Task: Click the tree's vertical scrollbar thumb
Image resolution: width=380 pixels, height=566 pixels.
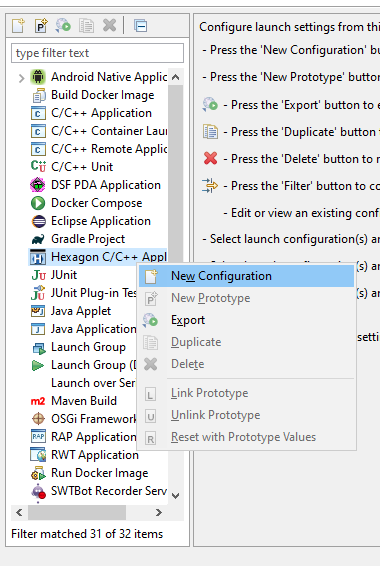Action: [175, 173]
